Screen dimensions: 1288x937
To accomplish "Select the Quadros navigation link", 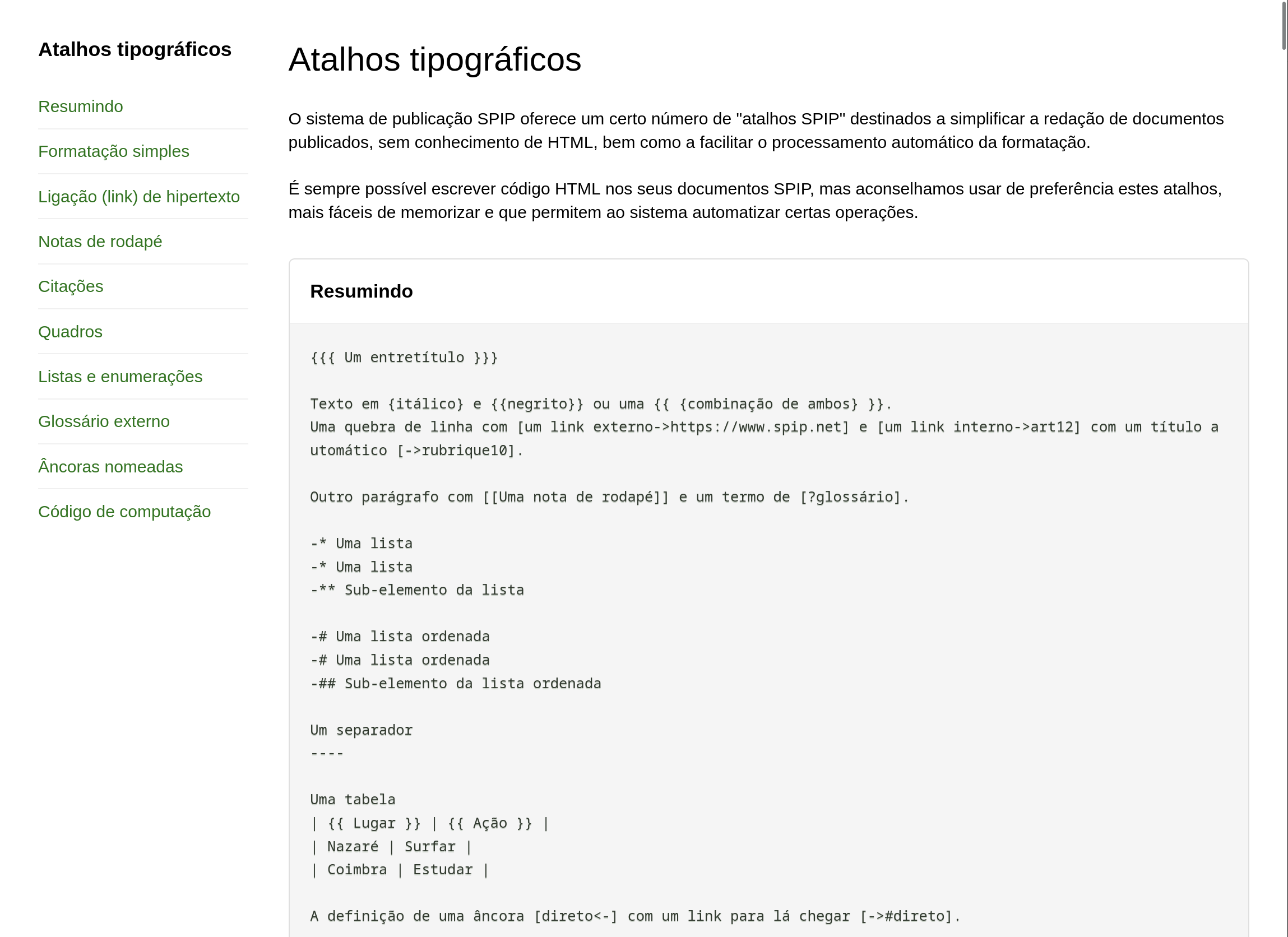I will (70, 332).
